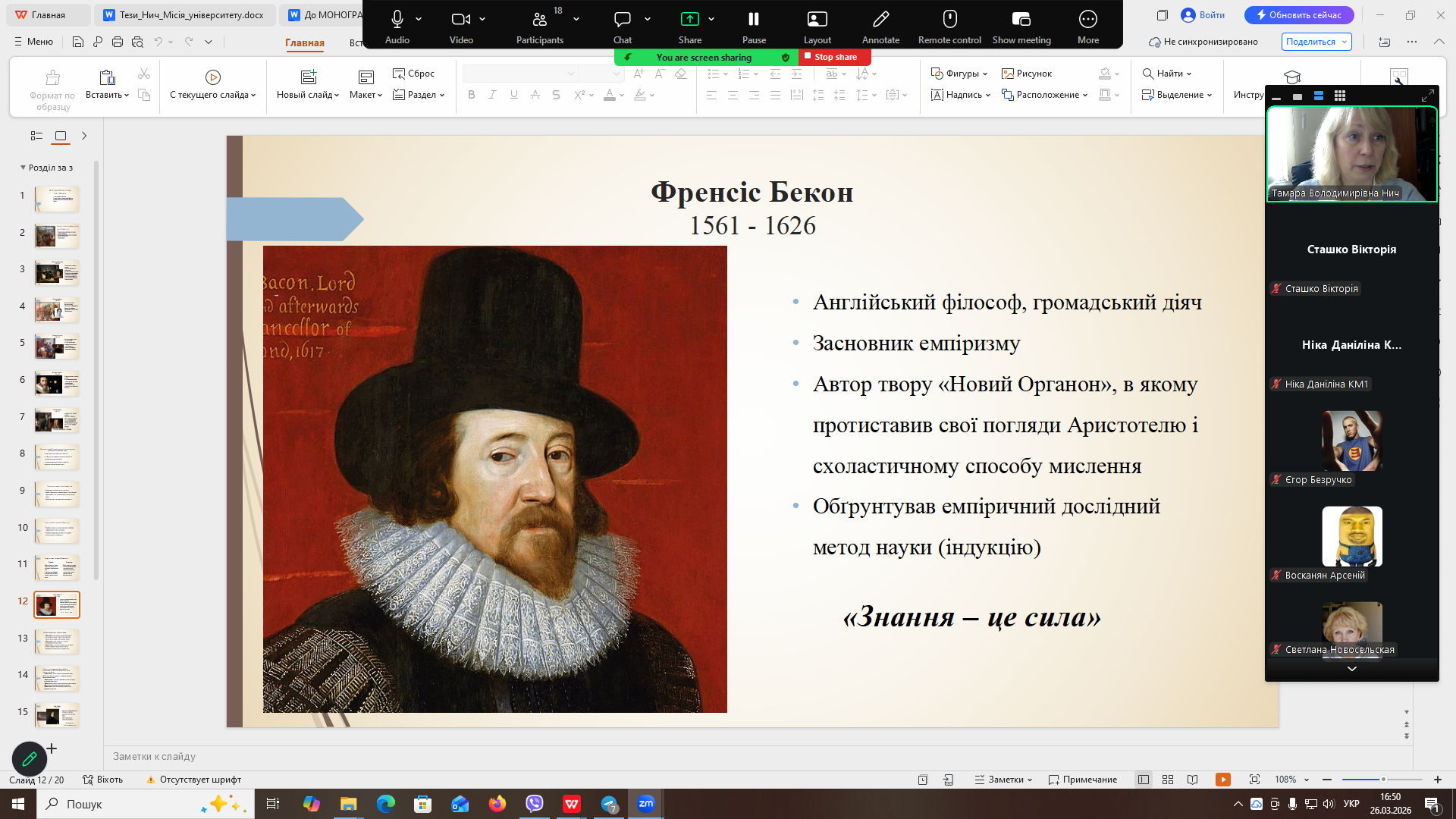The image size is (1456, 819).
Task: Toggle normal view button in status bar
Action: pyautogui.click(x=1144, y=780)
